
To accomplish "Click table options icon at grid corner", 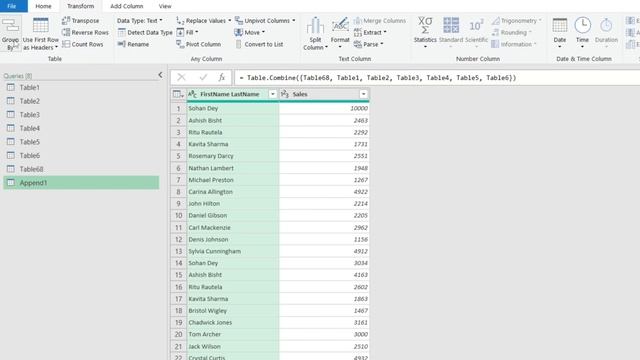I will (178, 94).
